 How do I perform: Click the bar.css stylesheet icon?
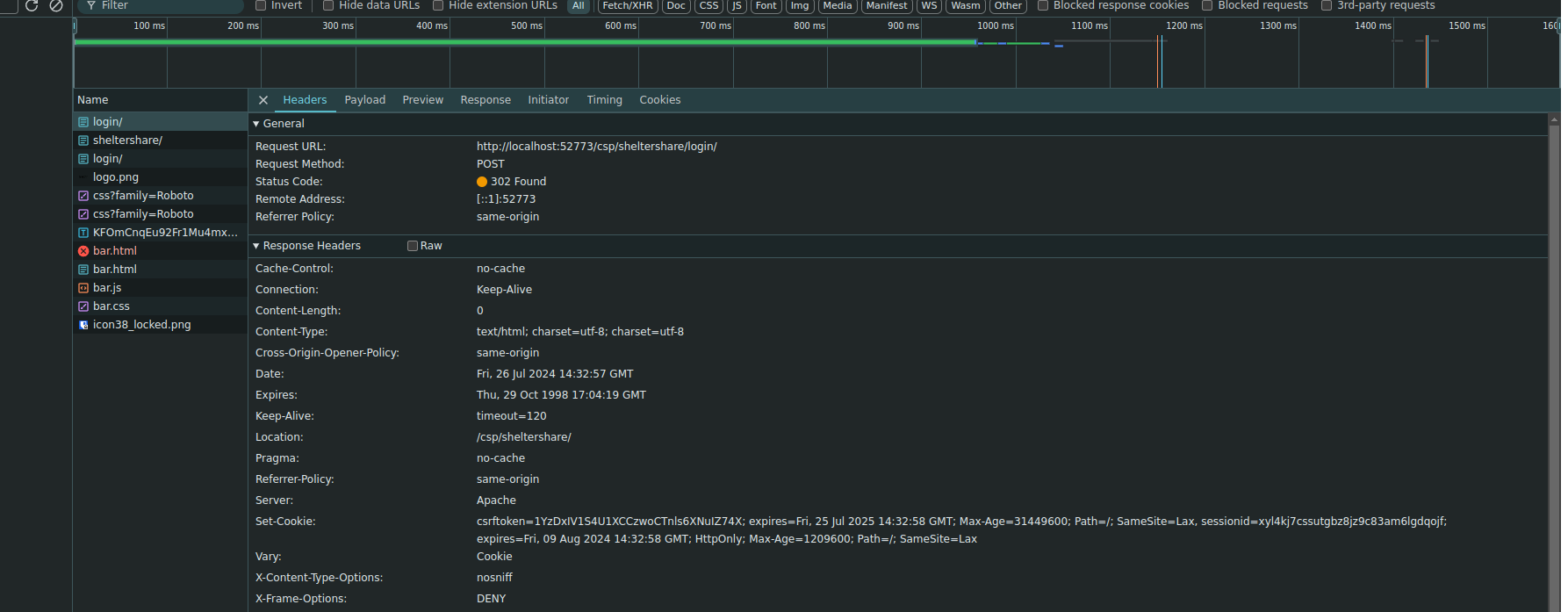click(83, 306)
